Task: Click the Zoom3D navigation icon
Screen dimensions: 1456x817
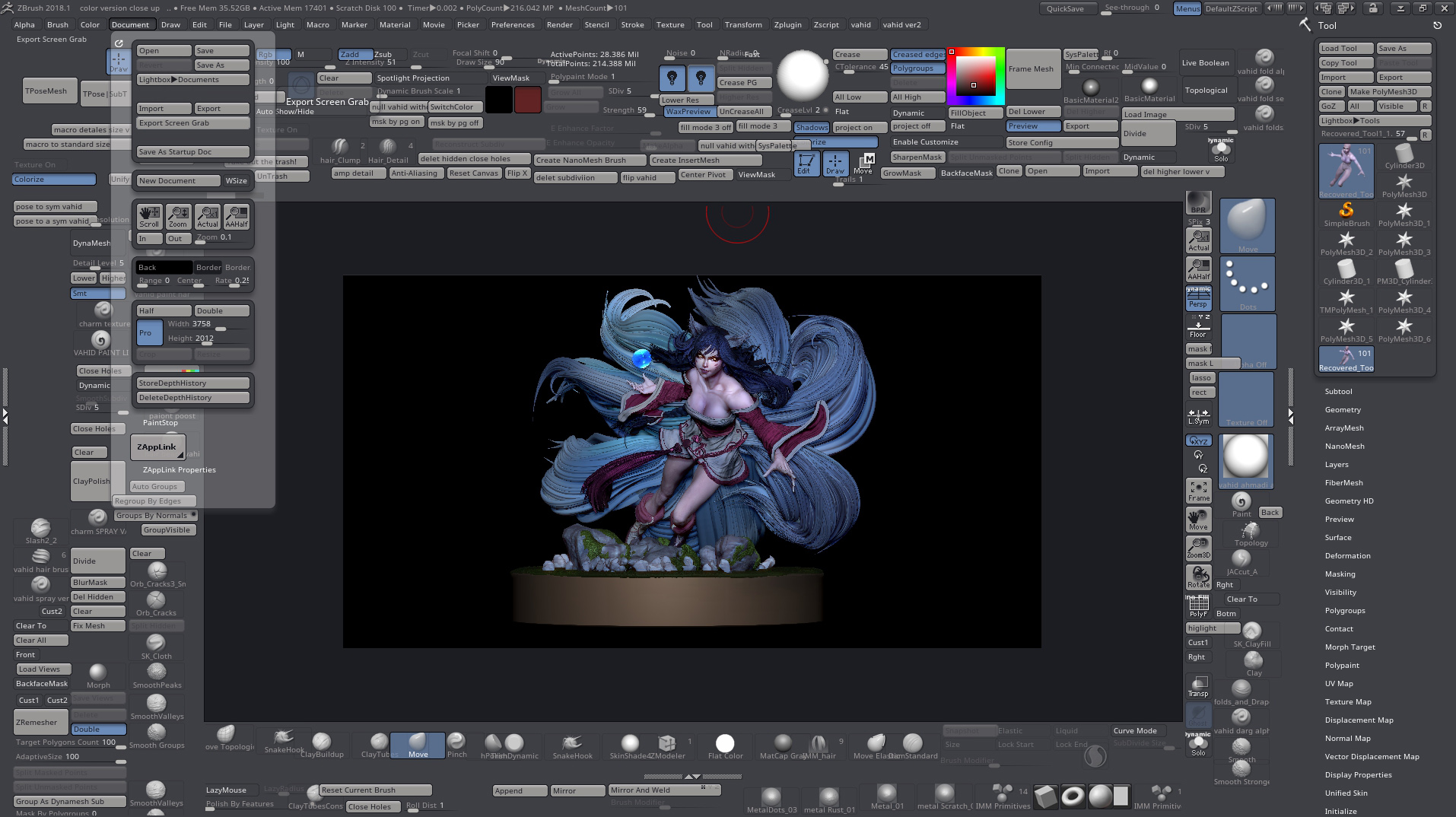Action: [1198, 548]
